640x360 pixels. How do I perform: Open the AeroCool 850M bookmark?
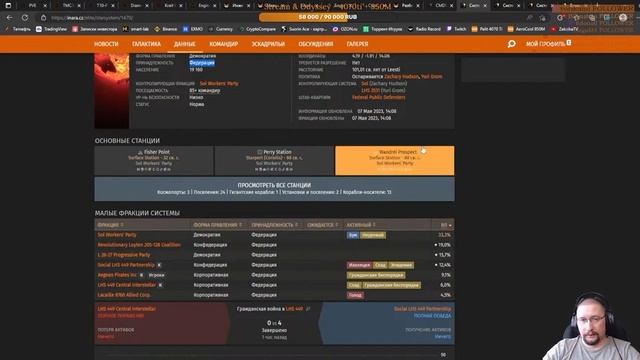click(x=526, y=29)
